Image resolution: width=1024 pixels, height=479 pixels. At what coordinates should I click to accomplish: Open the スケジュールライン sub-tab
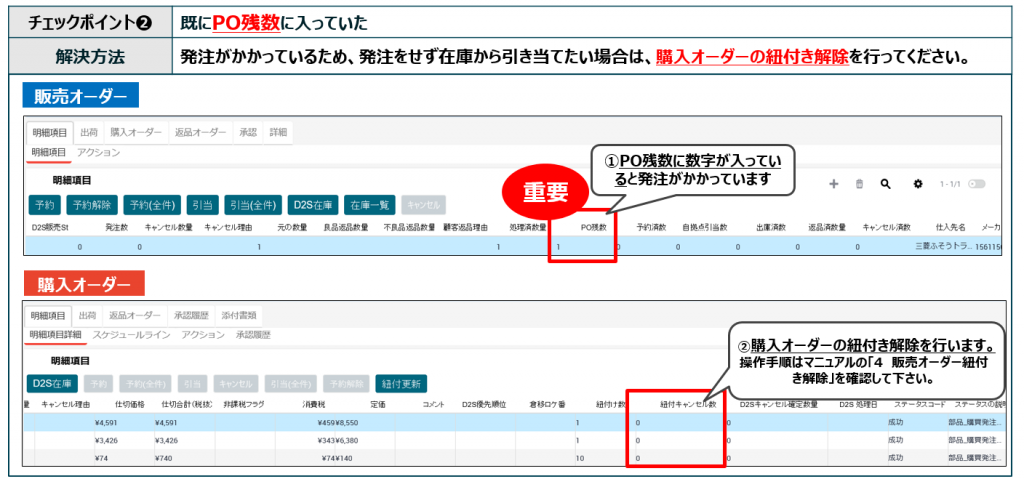(132, 335)
